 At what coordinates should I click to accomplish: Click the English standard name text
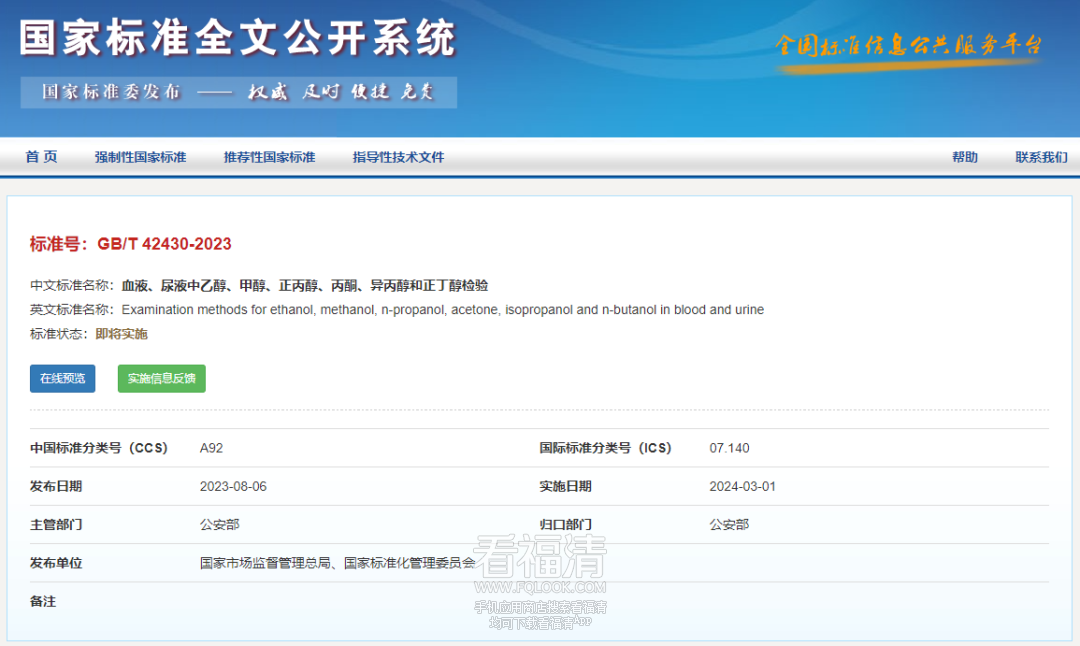pyautogui.click(x=442, y=310)
